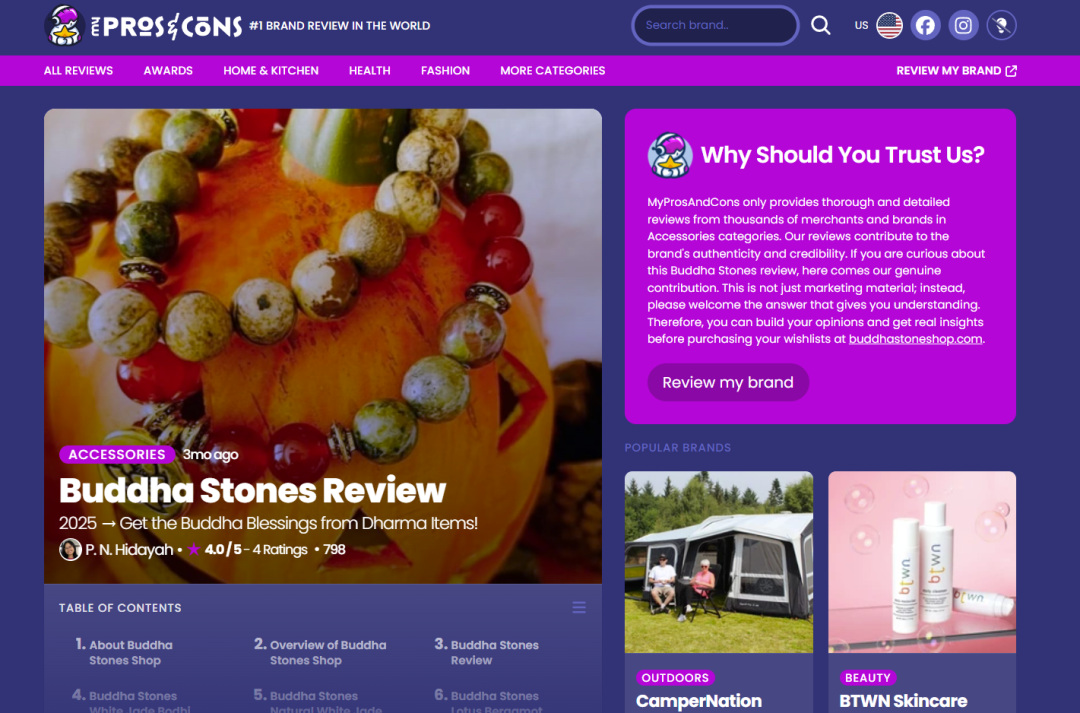The height and width of the screenshot is (713, 1080).
Task: Click the My Pros & Cons logo
Action: tap(143, 25)
